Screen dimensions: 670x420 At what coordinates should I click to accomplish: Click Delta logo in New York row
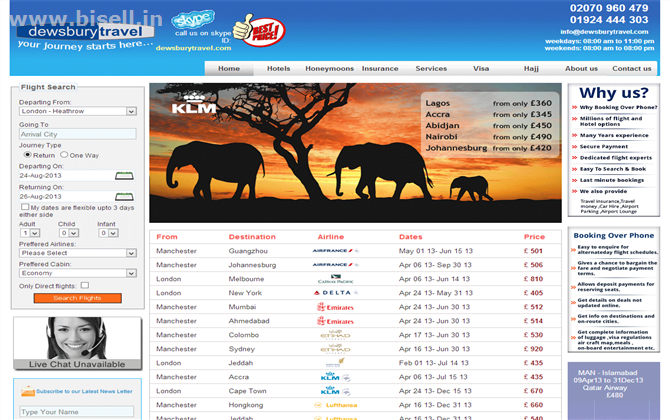(335, 293)
